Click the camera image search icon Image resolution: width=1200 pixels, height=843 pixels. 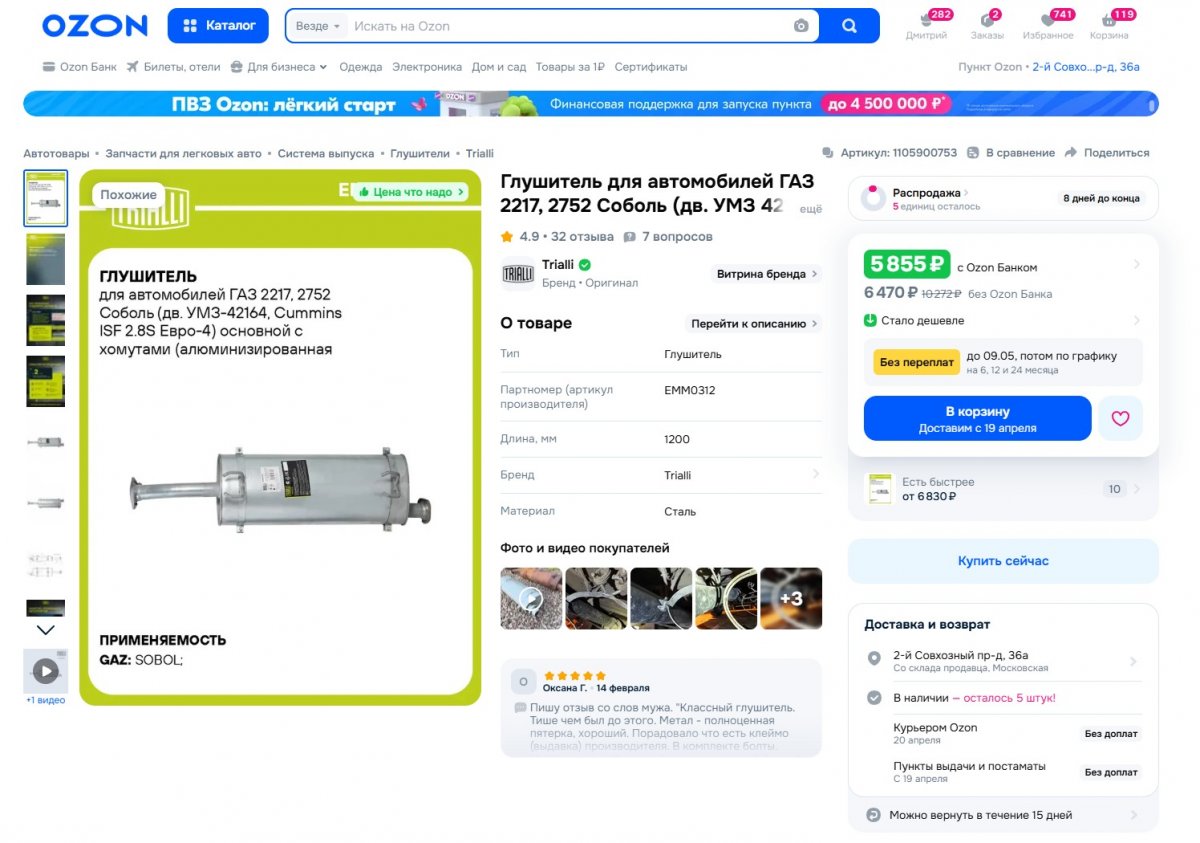[801, 26]
